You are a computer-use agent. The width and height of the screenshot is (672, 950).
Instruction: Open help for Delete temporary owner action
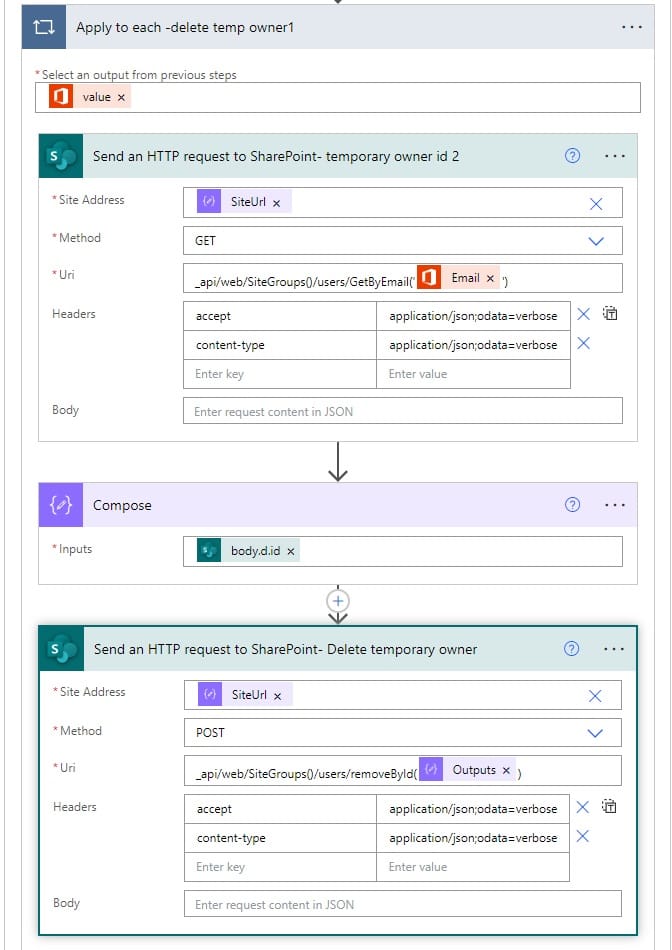[x=571, y=649]
